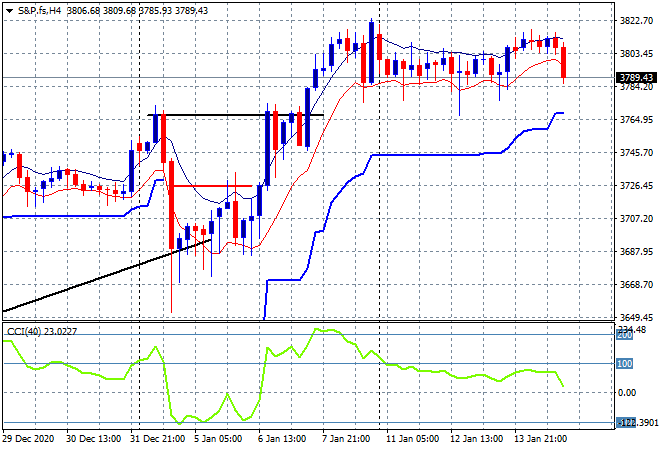
Task: Select the black horizontal resistance line
Action: pyautogui.click(x=236, y=115)
